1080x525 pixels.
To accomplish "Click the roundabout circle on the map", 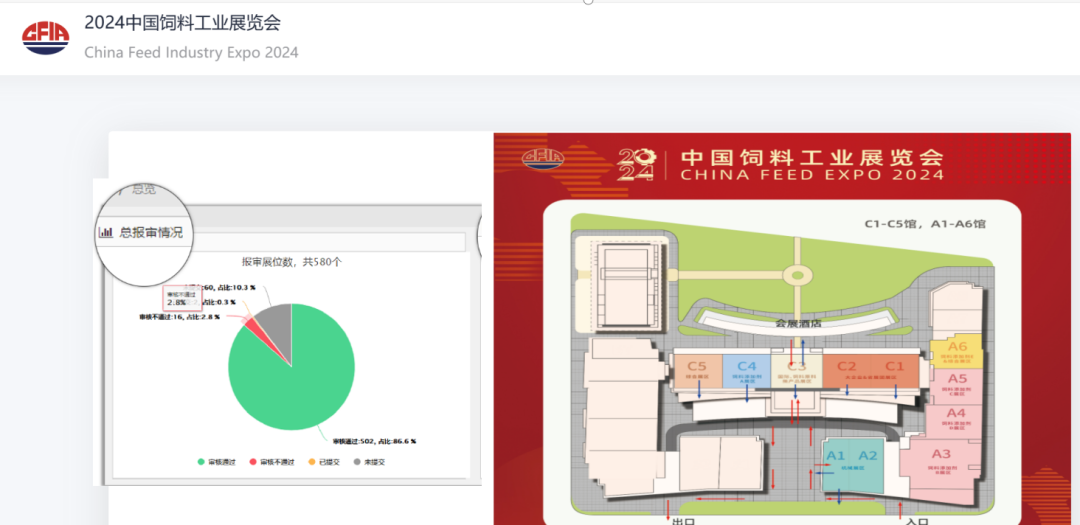I will (798, 276).
